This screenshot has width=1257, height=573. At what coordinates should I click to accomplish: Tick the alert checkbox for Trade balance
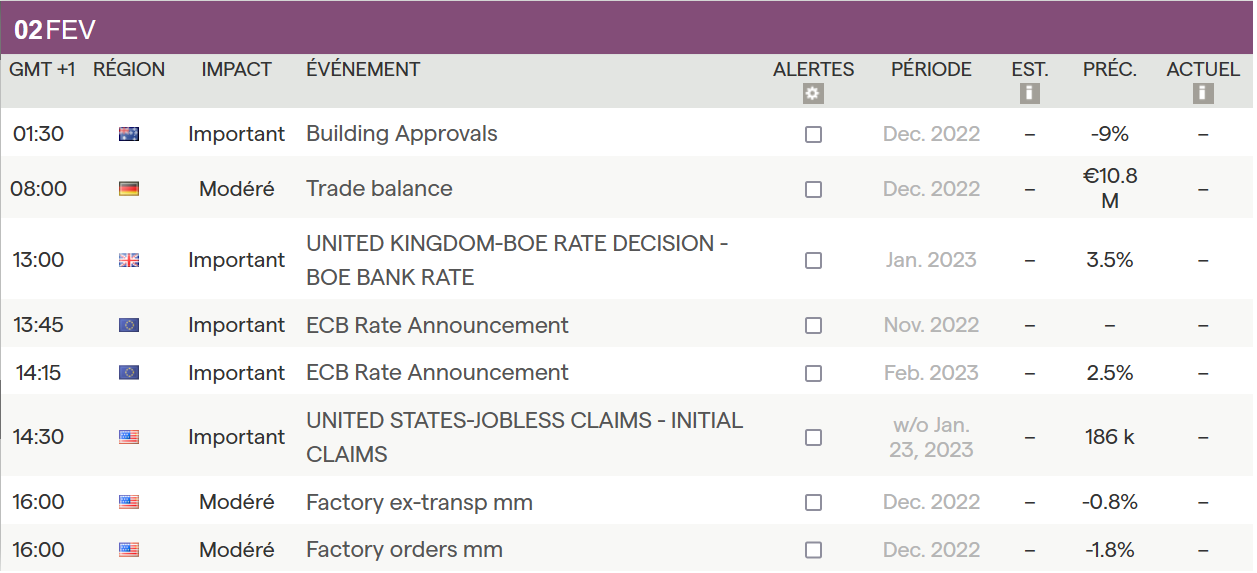813,189
